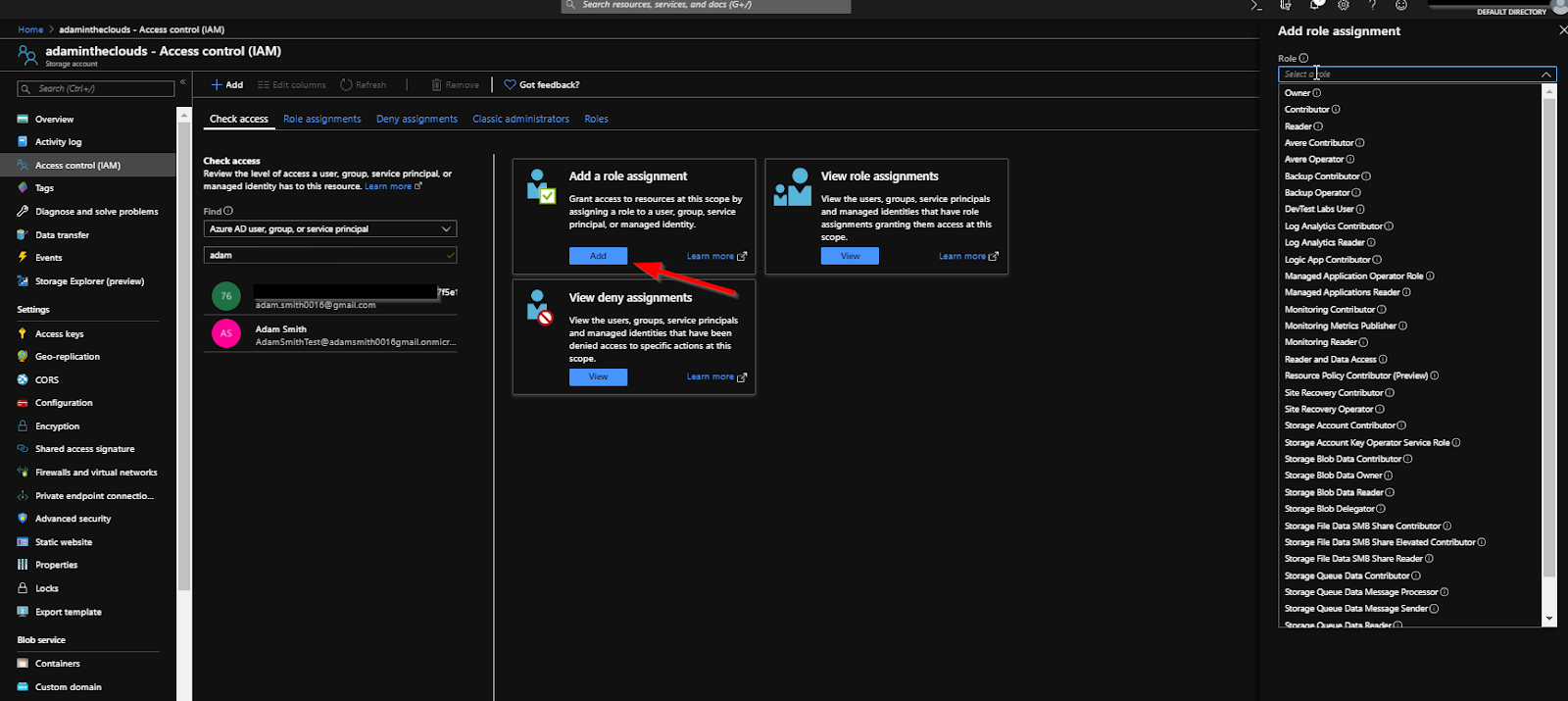Click the Tags icon in the sidebar
The image size is (1568, 701).
click(23, 187)
